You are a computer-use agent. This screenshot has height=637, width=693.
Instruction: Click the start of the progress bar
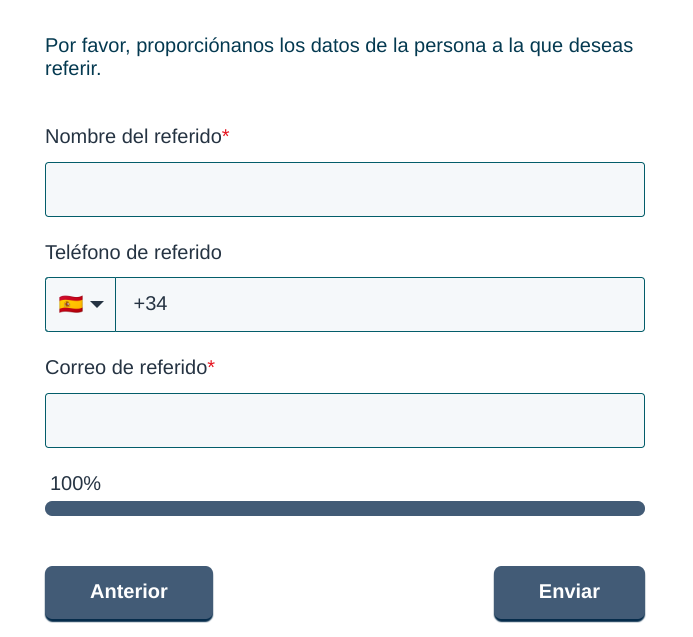point(52,509)
